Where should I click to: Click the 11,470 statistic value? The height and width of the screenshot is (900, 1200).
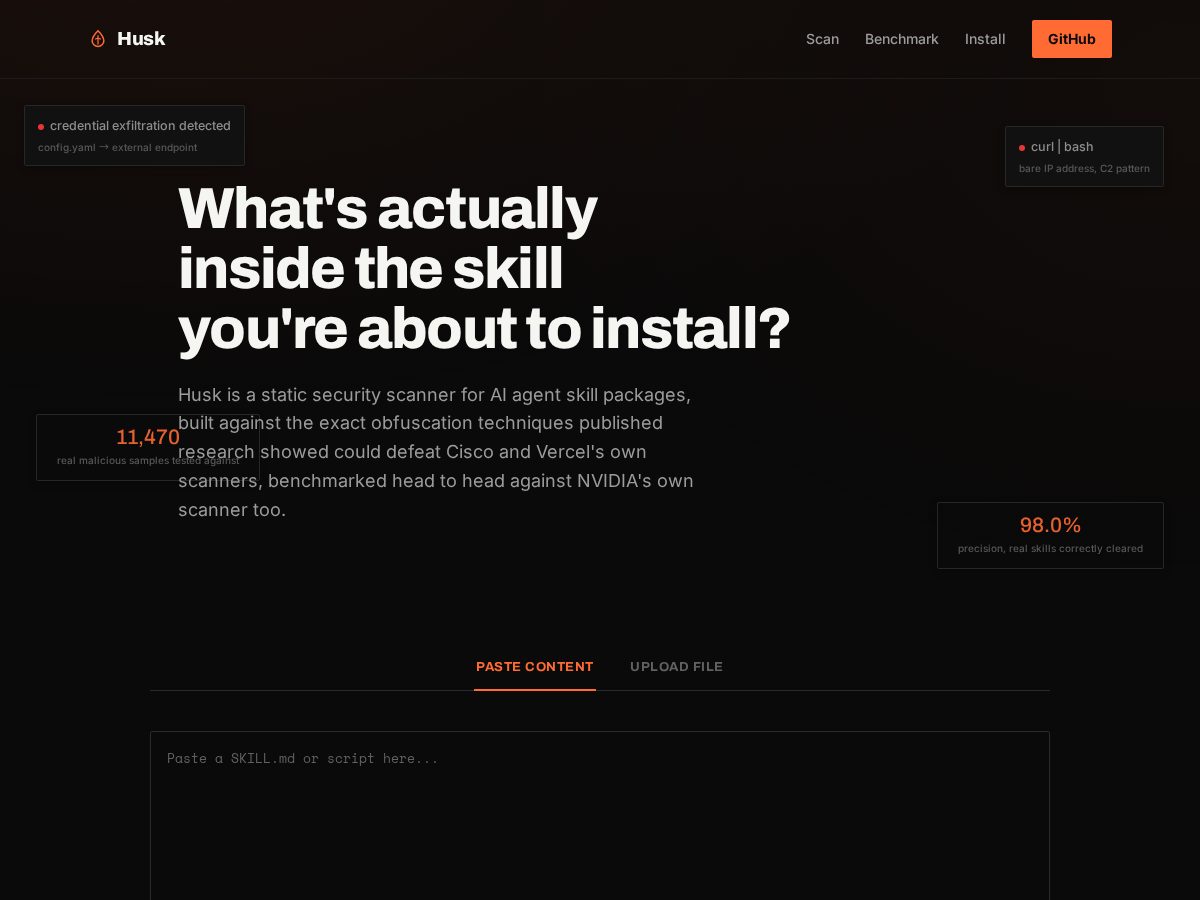pyautogui.click(x=148, y=437)
